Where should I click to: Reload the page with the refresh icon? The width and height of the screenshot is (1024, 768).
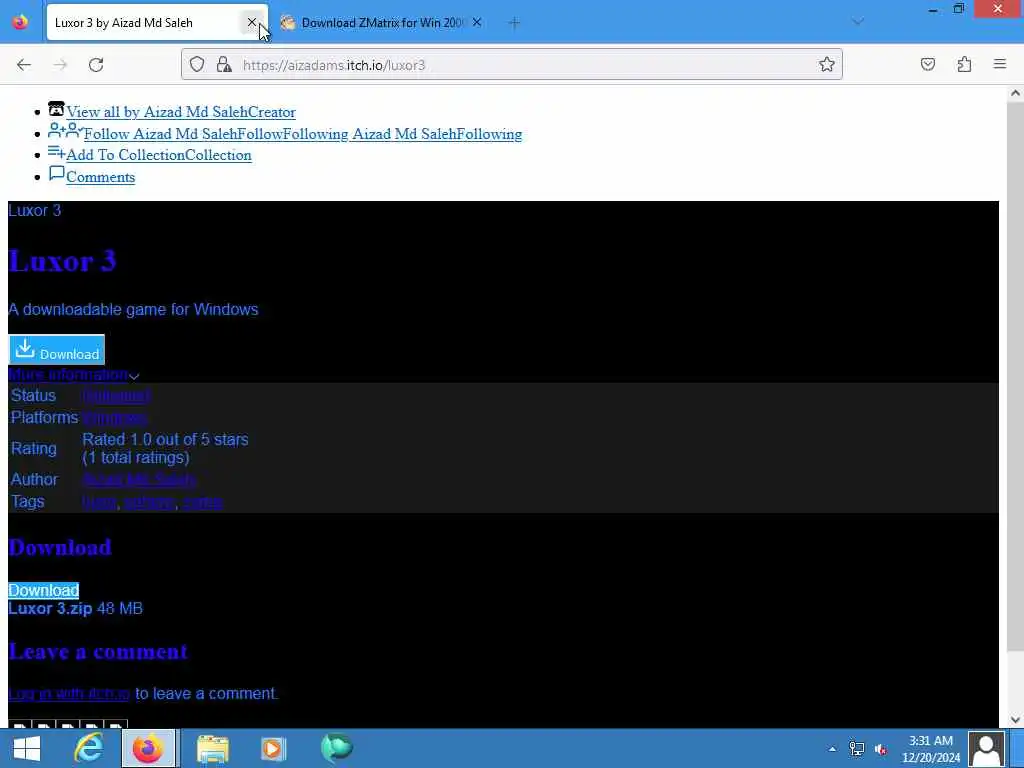96,65
